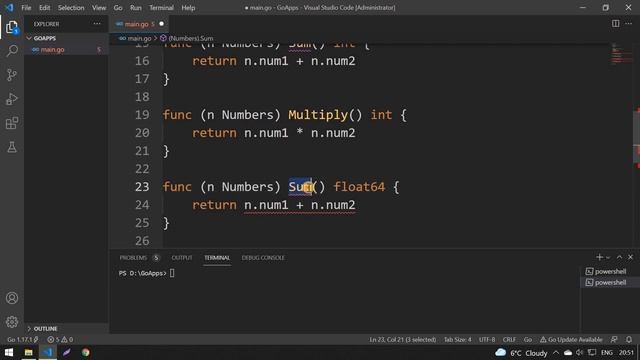
Task: Change the UTF-8 file encoding
Action: tap(487, 340)
